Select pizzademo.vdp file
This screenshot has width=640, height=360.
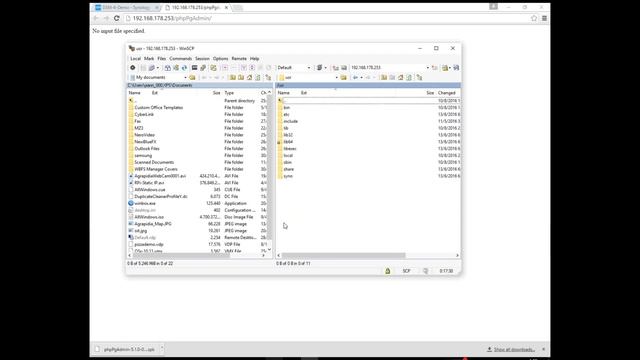pos(149,244)
